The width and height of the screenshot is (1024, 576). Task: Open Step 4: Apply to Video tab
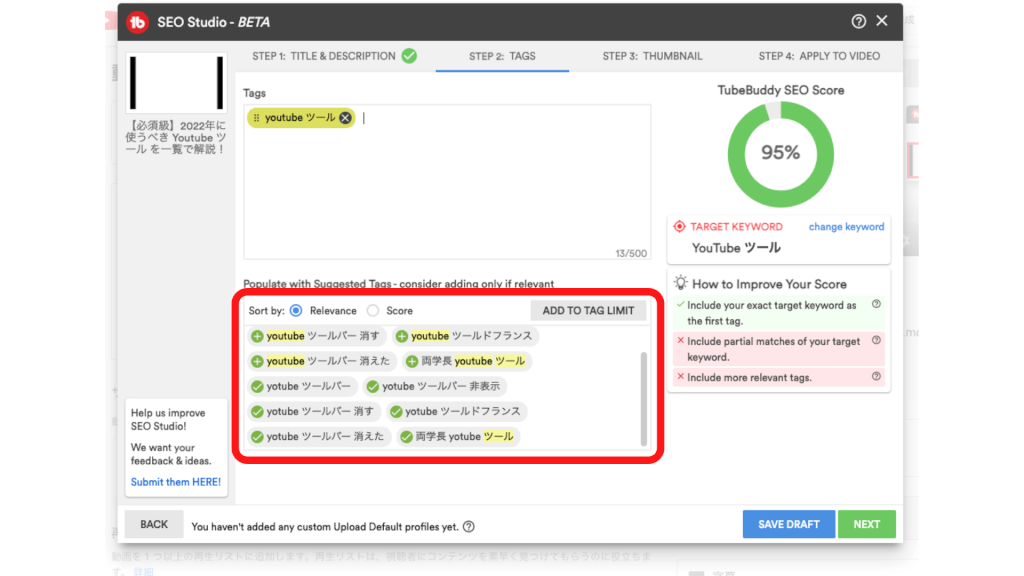click(x=819, y=56)
